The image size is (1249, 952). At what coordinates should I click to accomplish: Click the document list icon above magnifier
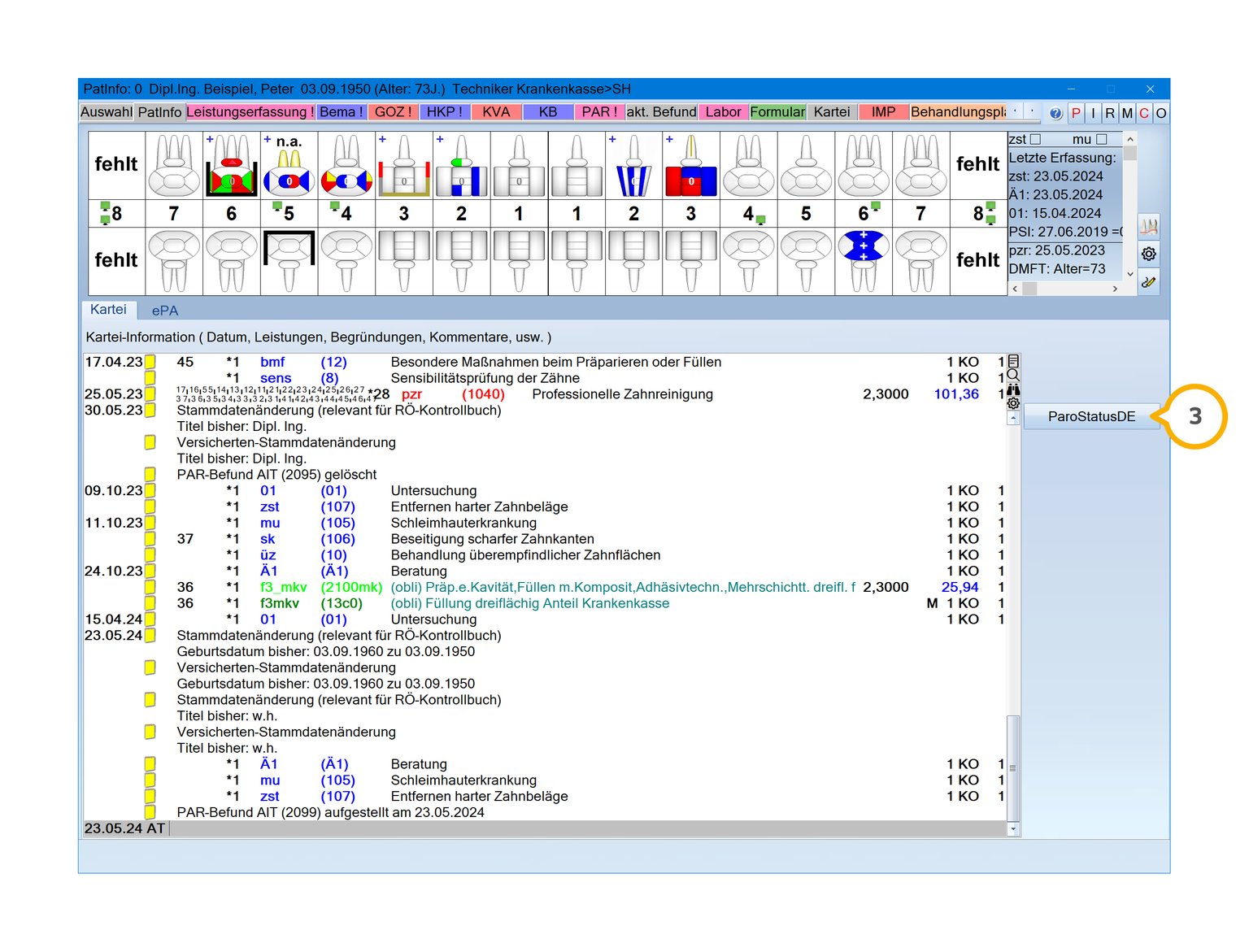click(x=1013, y=360)
